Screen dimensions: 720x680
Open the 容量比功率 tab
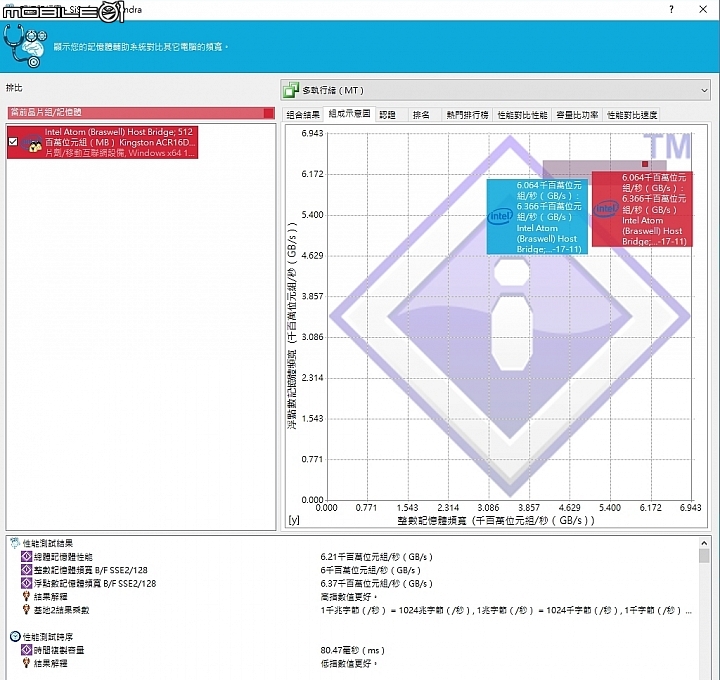pyautogui.click(x=577, y=114)
